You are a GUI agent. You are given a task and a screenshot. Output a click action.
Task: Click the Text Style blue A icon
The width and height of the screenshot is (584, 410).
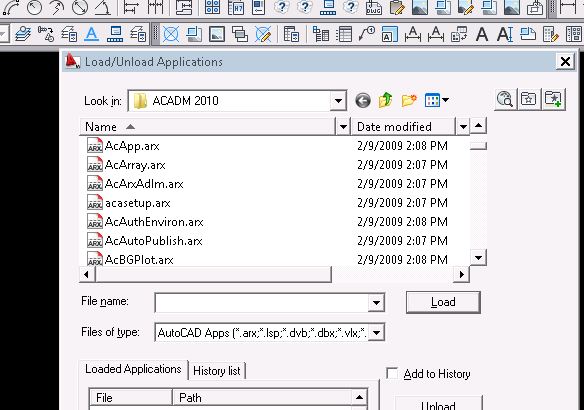pos(91,34)
